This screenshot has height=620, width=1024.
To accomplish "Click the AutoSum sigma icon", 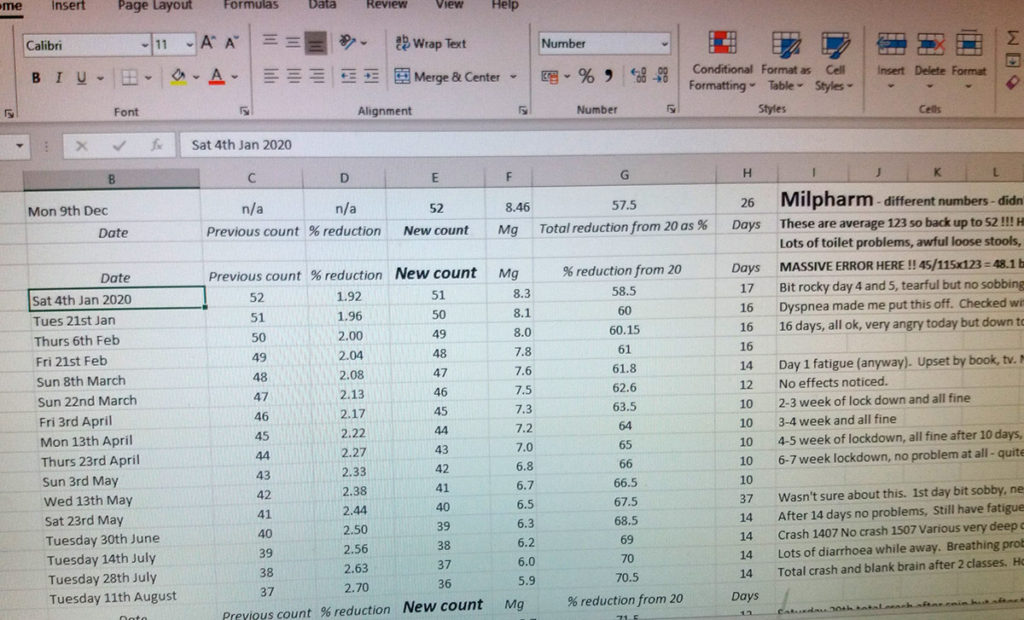I will click(1012, 39).
